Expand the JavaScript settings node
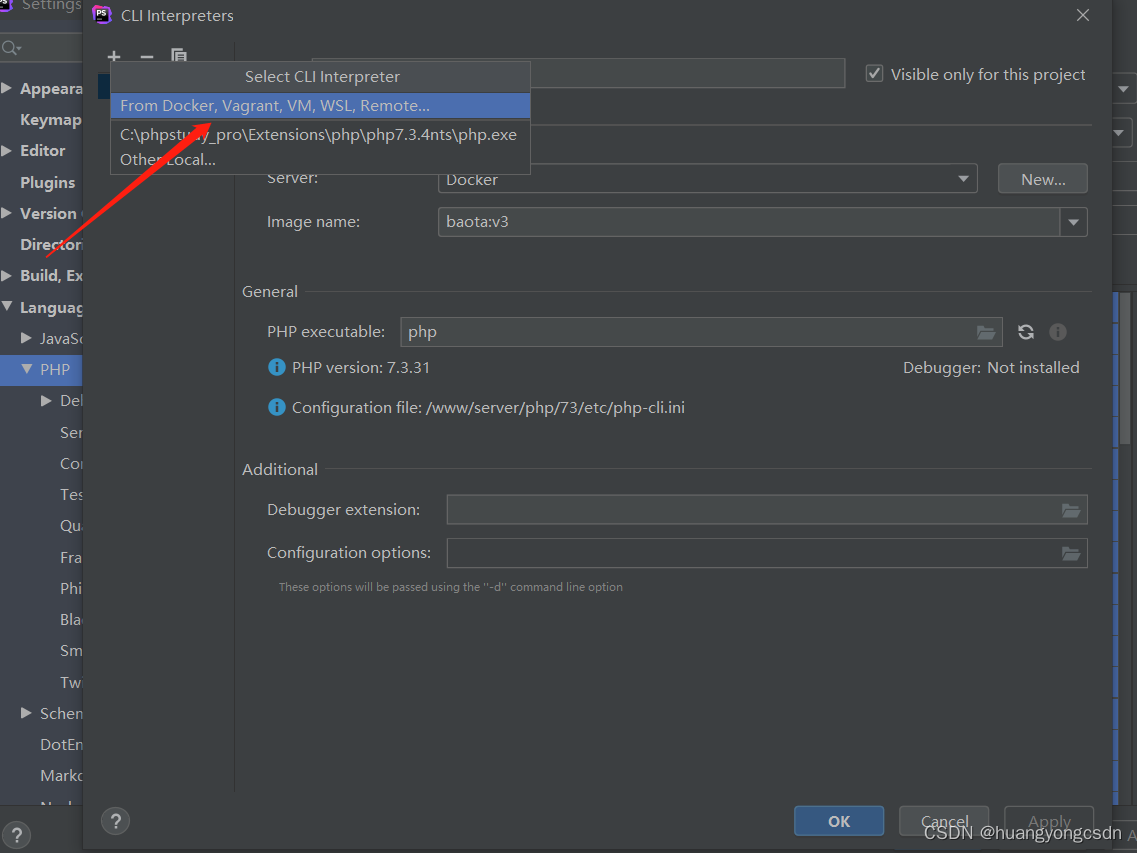 click(x=26, y=338)
